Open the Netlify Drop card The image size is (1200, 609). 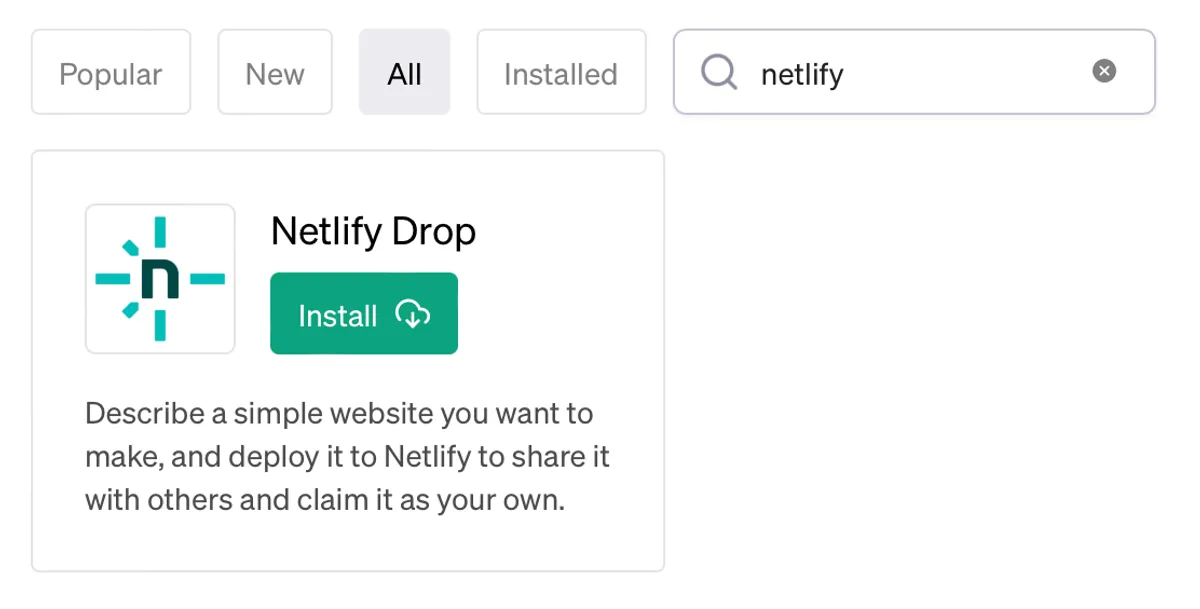click(x=348, y=360)
